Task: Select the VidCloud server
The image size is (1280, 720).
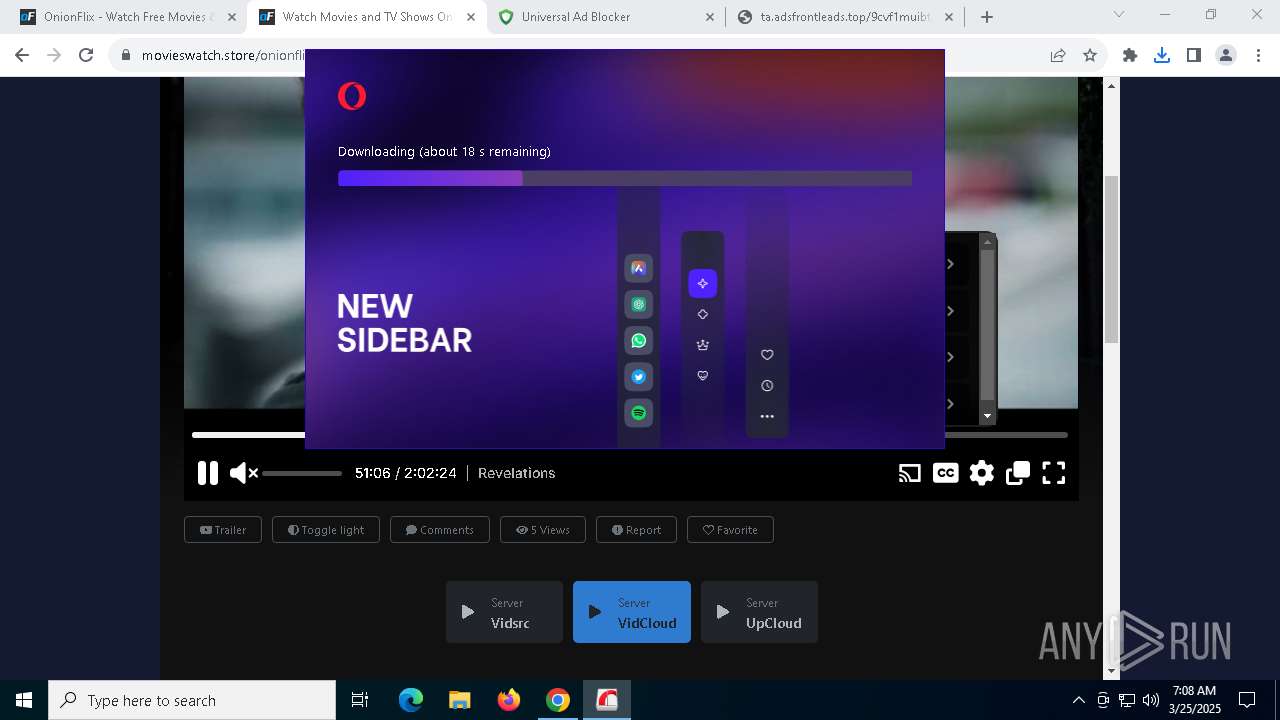Action: click(x=632, y=612)
